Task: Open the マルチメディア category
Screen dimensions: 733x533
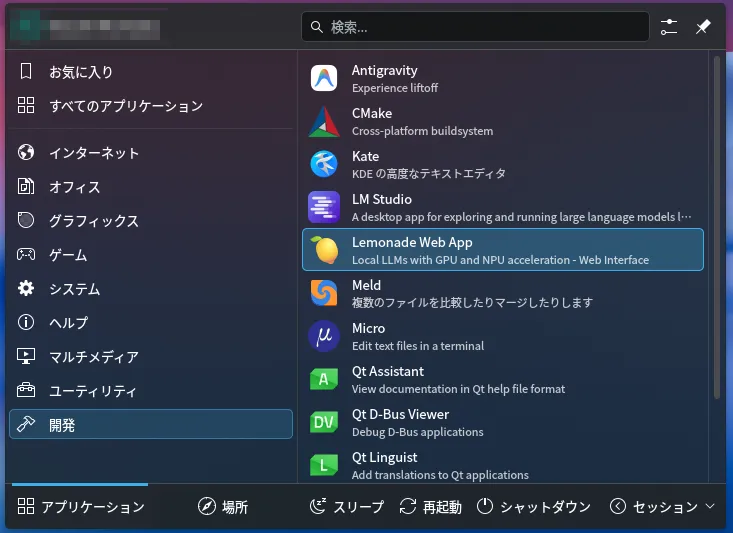Action: click(x=151, y=356)
